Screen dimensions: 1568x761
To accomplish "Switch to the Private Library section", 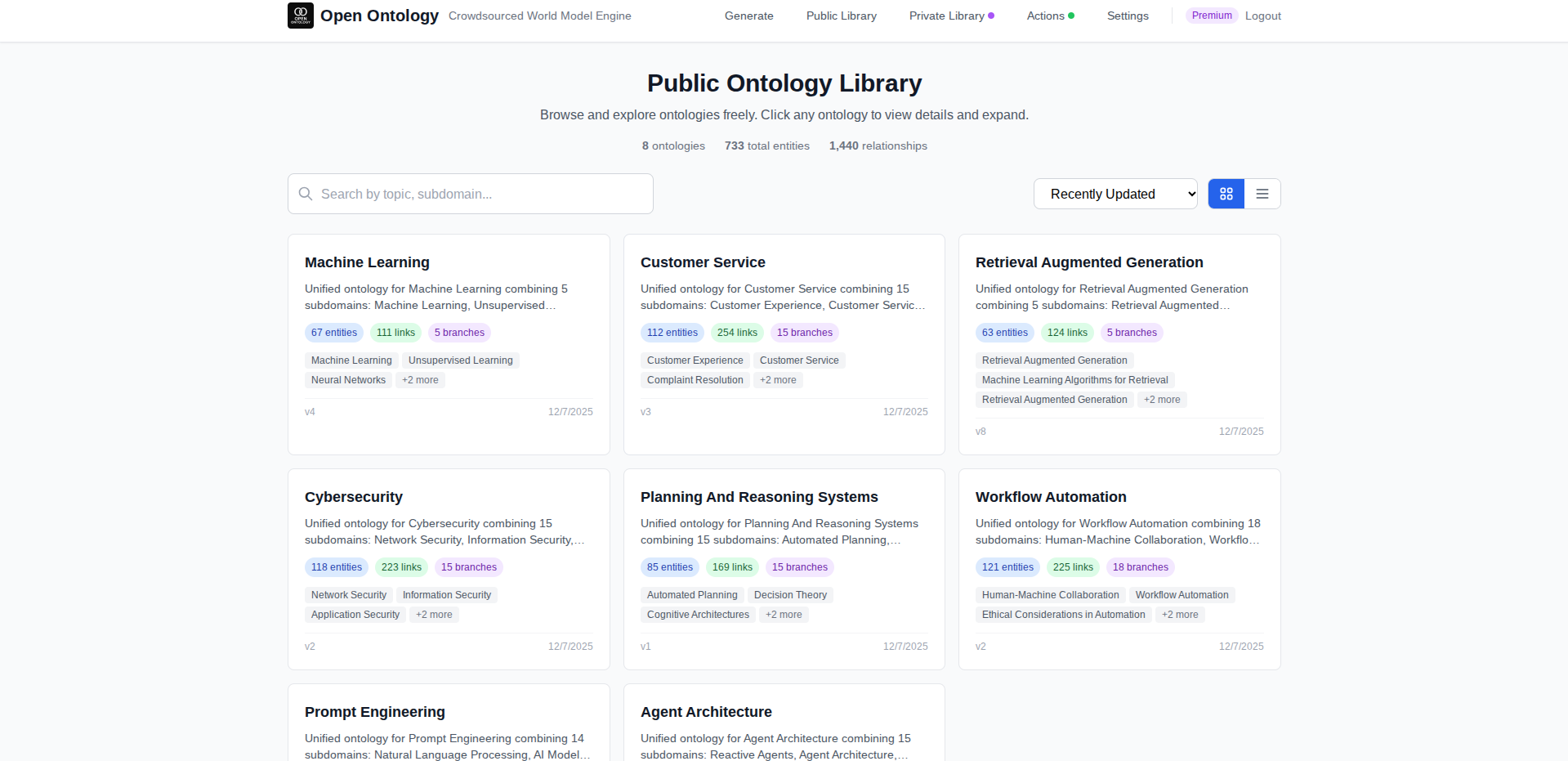I will 947,16.
